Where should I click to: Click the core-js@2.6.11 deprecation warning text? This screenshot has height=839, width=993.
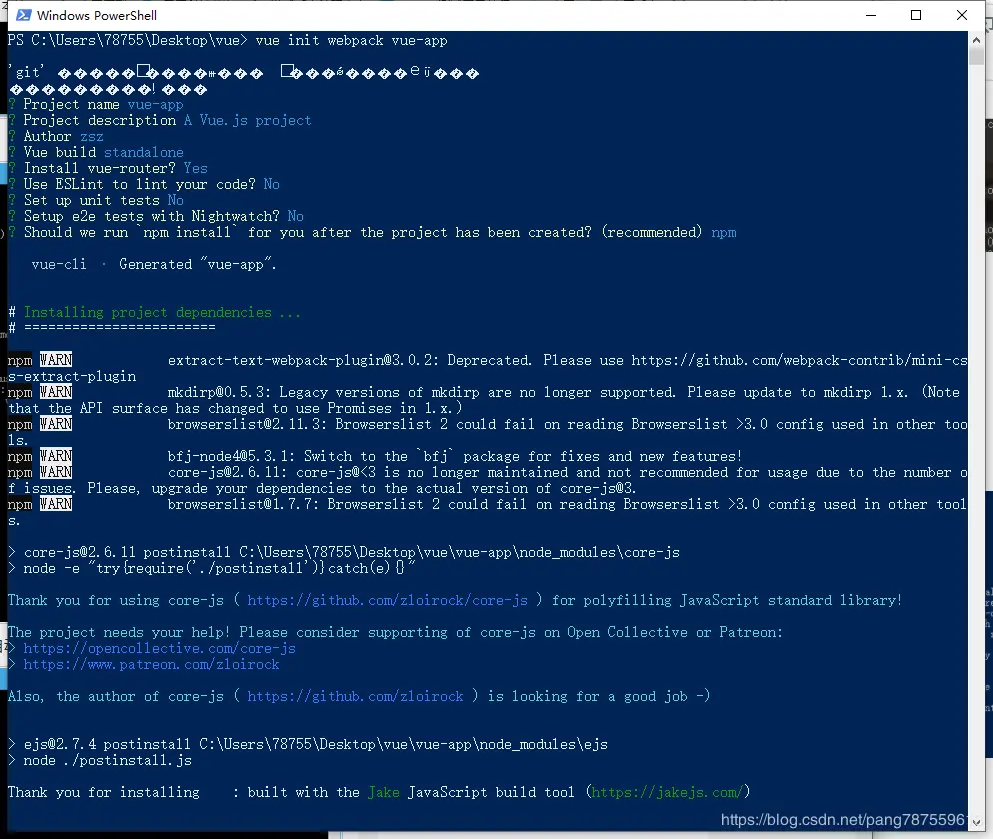click(x=488, y=480)
